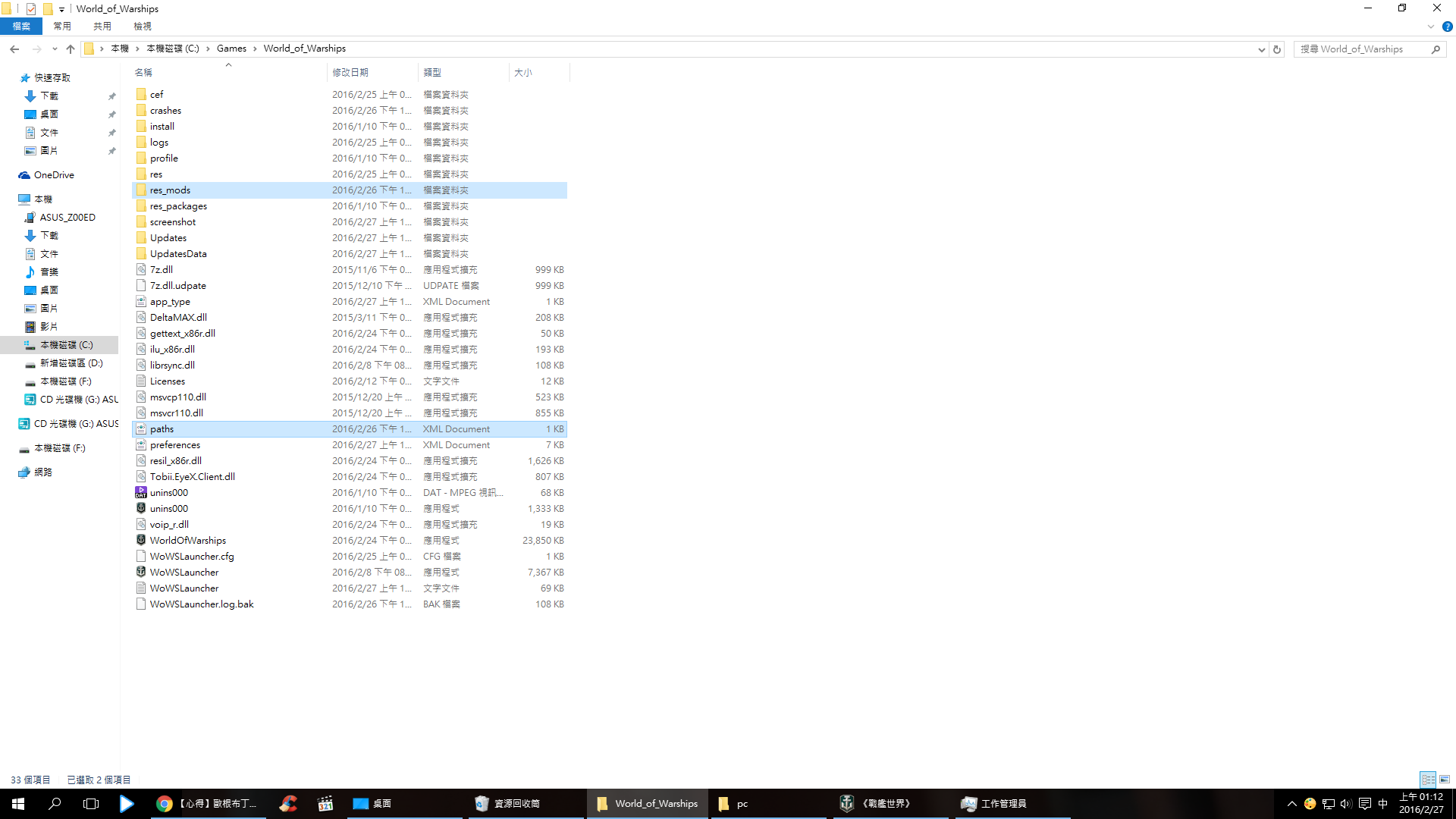Switch to details view layout button
The width and height of the screenshot is (1456, 819).
pos(1428,780)
